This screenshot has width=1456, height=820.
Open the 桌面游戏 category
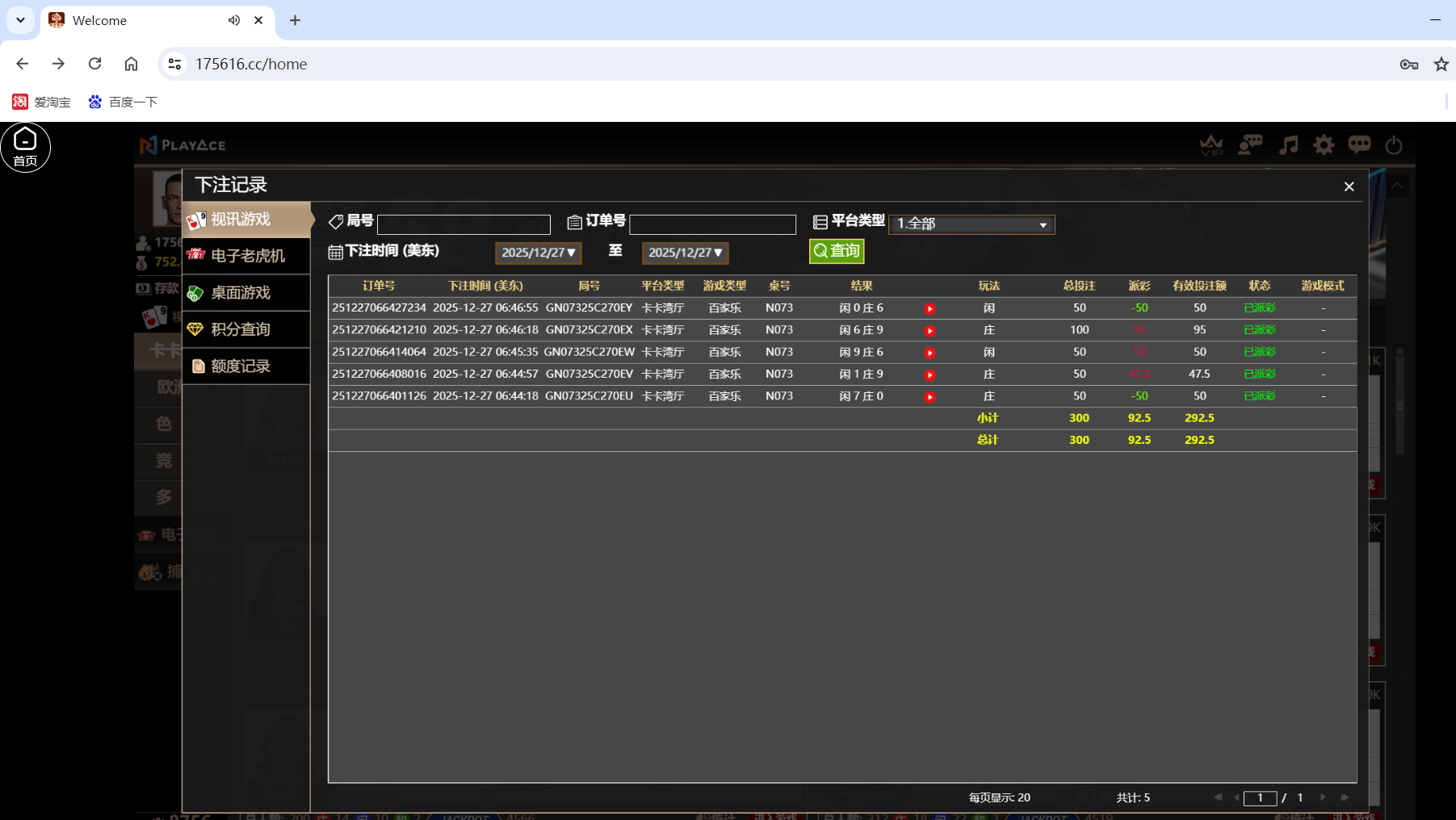coord(246,292)
